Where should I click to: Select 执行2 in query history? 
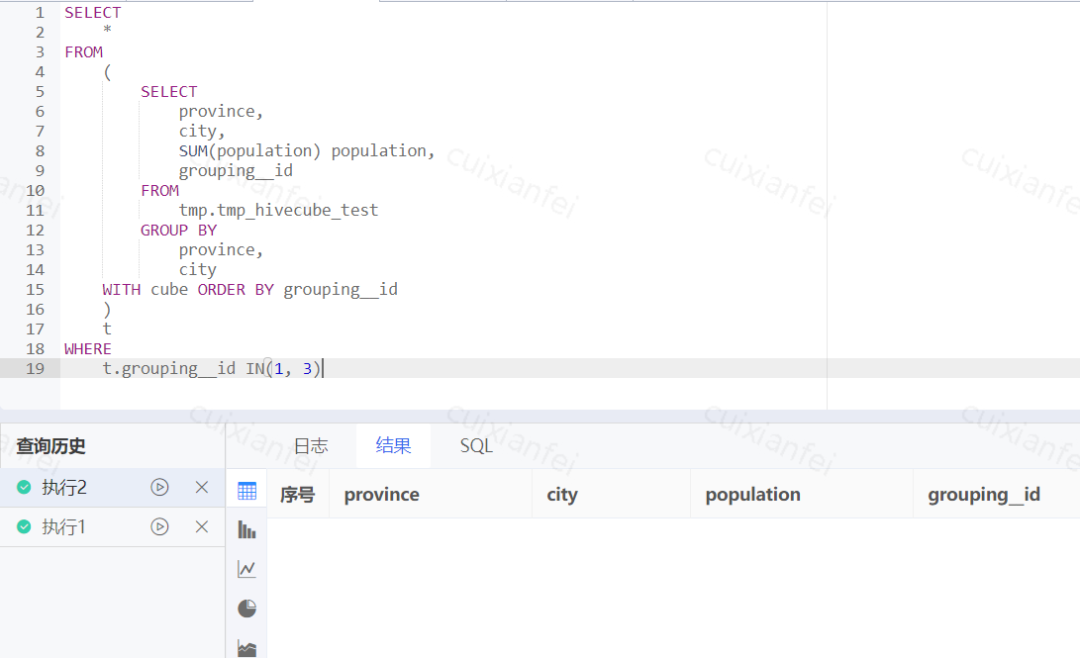tap(64, 487)
